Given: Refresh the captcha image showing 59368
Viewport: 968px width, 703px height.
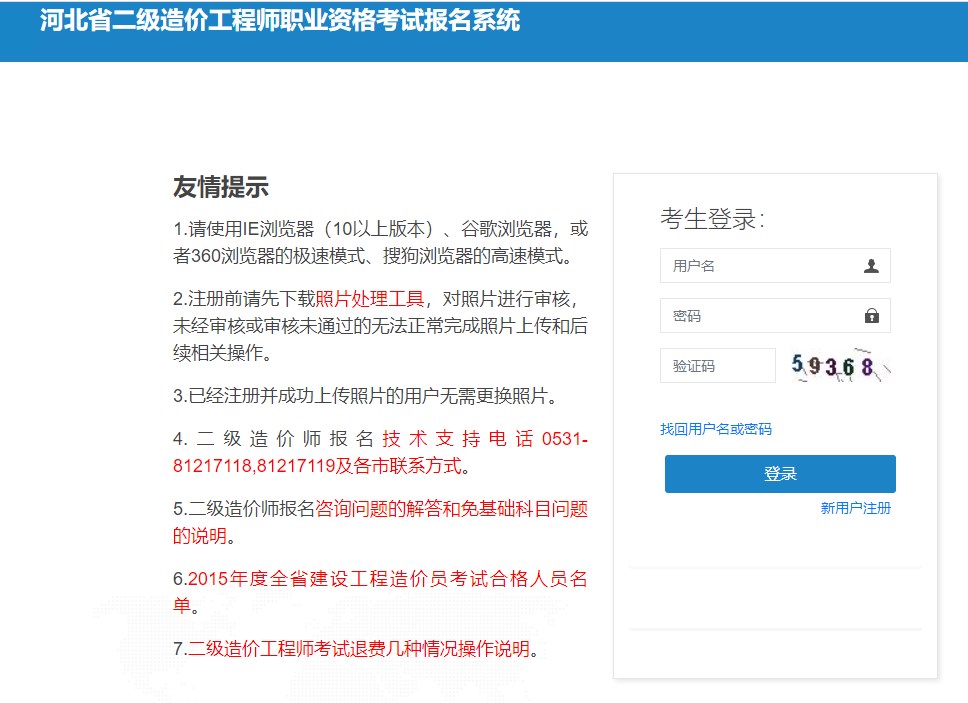Looking at the screenshot, I should [x=840, y=366].
